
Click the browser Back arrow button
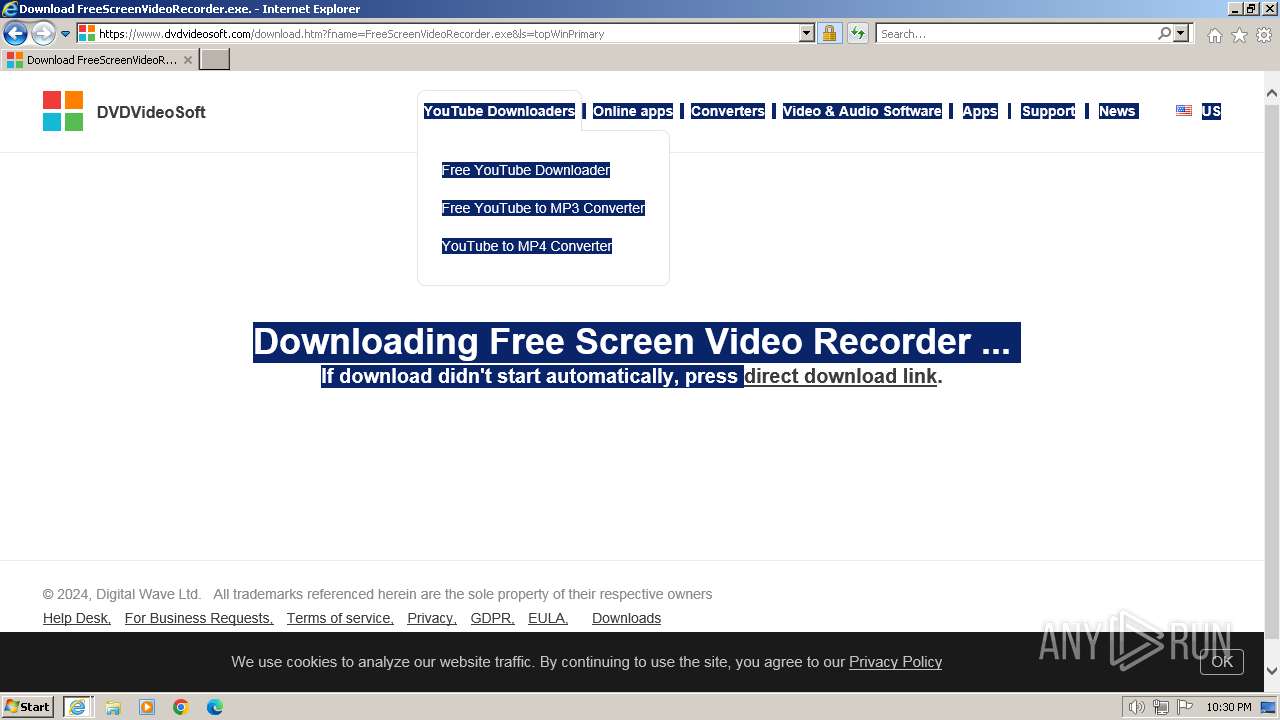tap(15, 33)
